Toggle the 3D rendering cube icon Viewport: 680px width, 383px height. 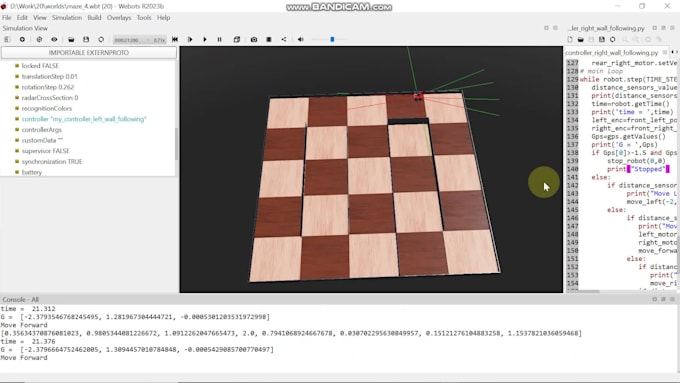[237, 39]
